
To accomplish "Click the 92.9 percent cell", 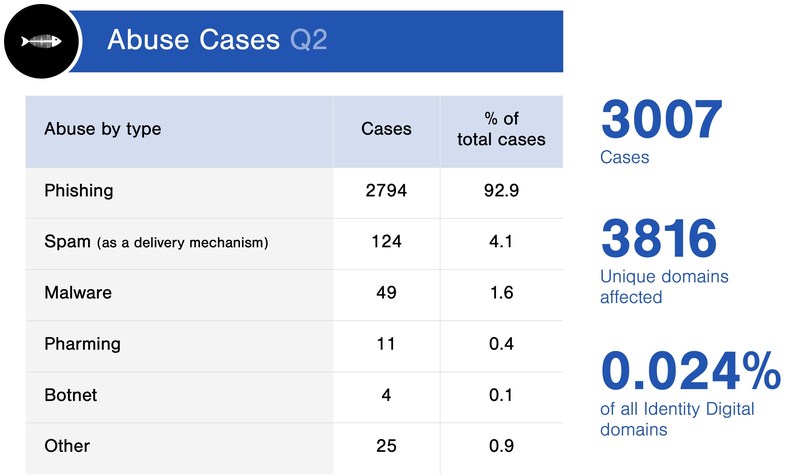I will click(501, 190).
